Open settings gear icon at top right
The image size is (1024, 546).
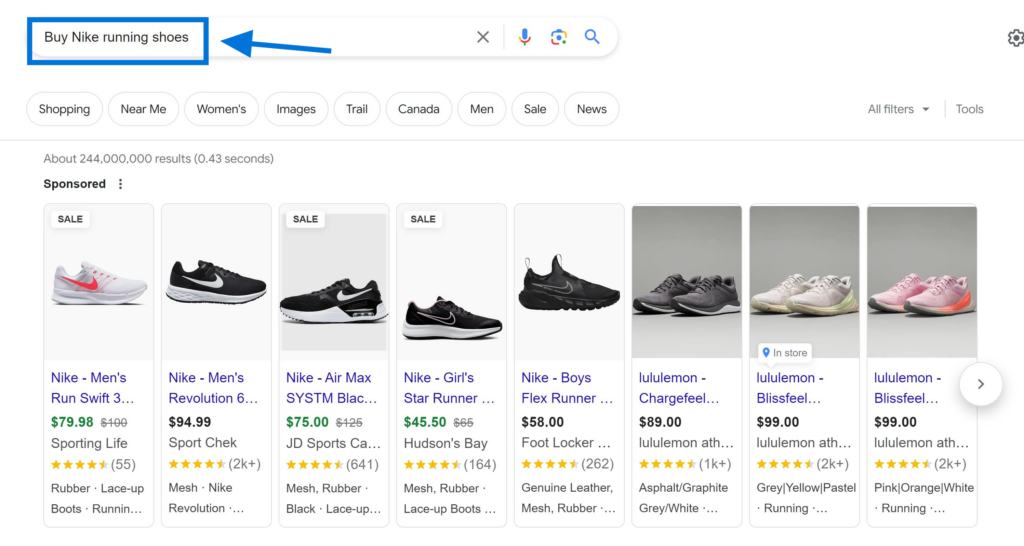1015,38
